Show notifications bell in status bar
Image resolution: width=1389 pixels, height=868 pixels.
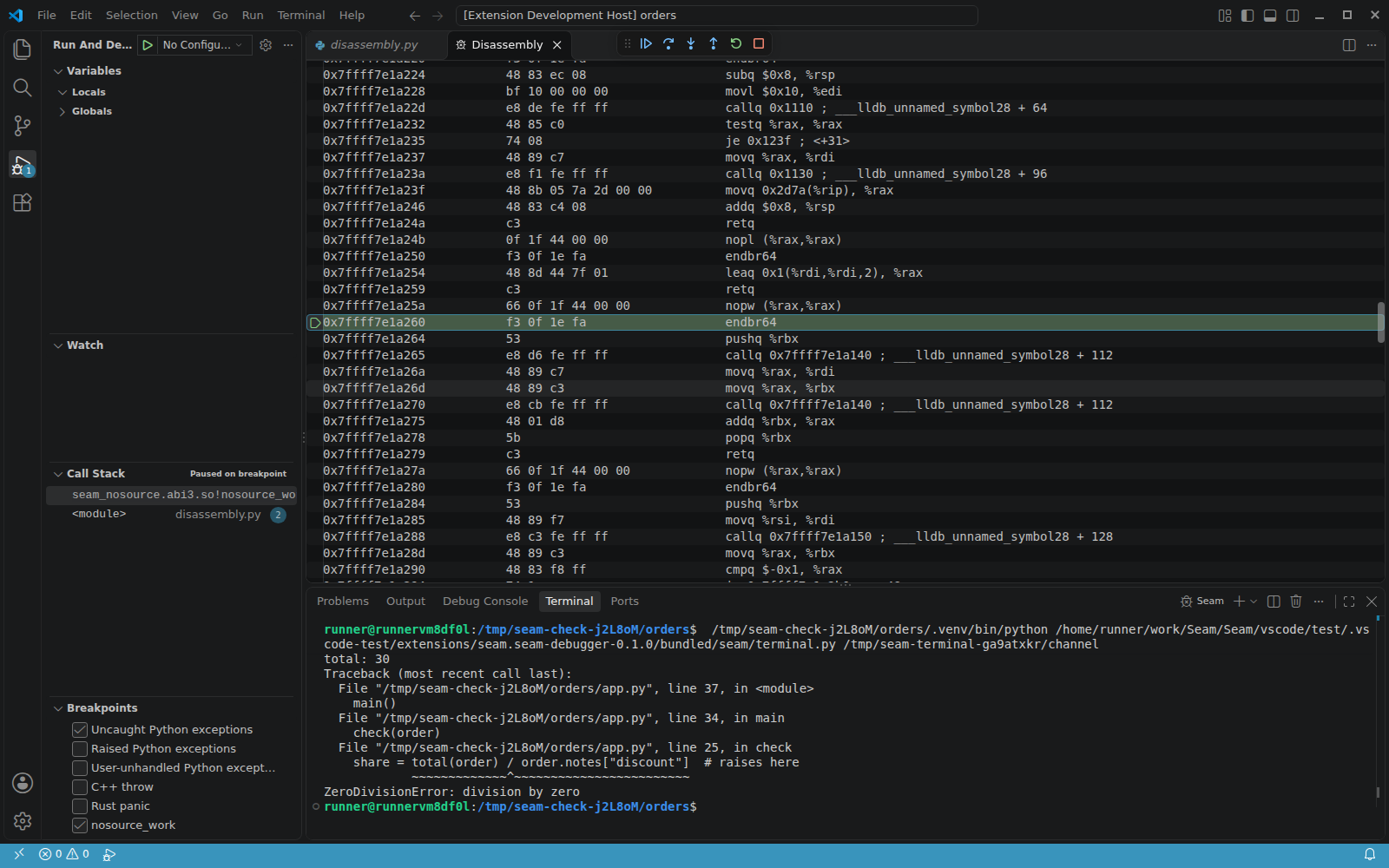(x=1370, y=854)
